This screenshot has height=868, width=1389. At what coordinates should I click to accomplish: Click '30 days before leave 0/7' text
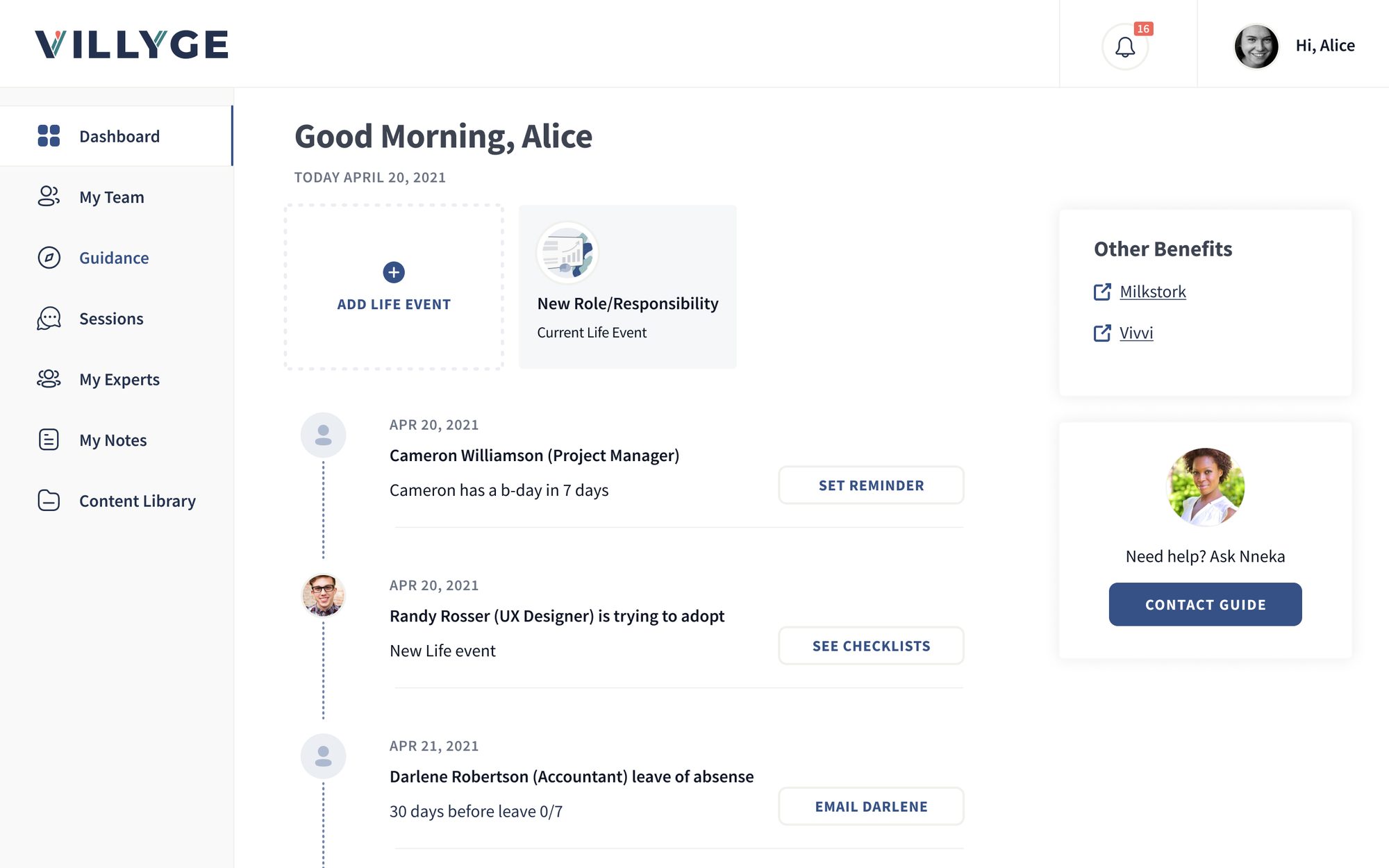476,811
